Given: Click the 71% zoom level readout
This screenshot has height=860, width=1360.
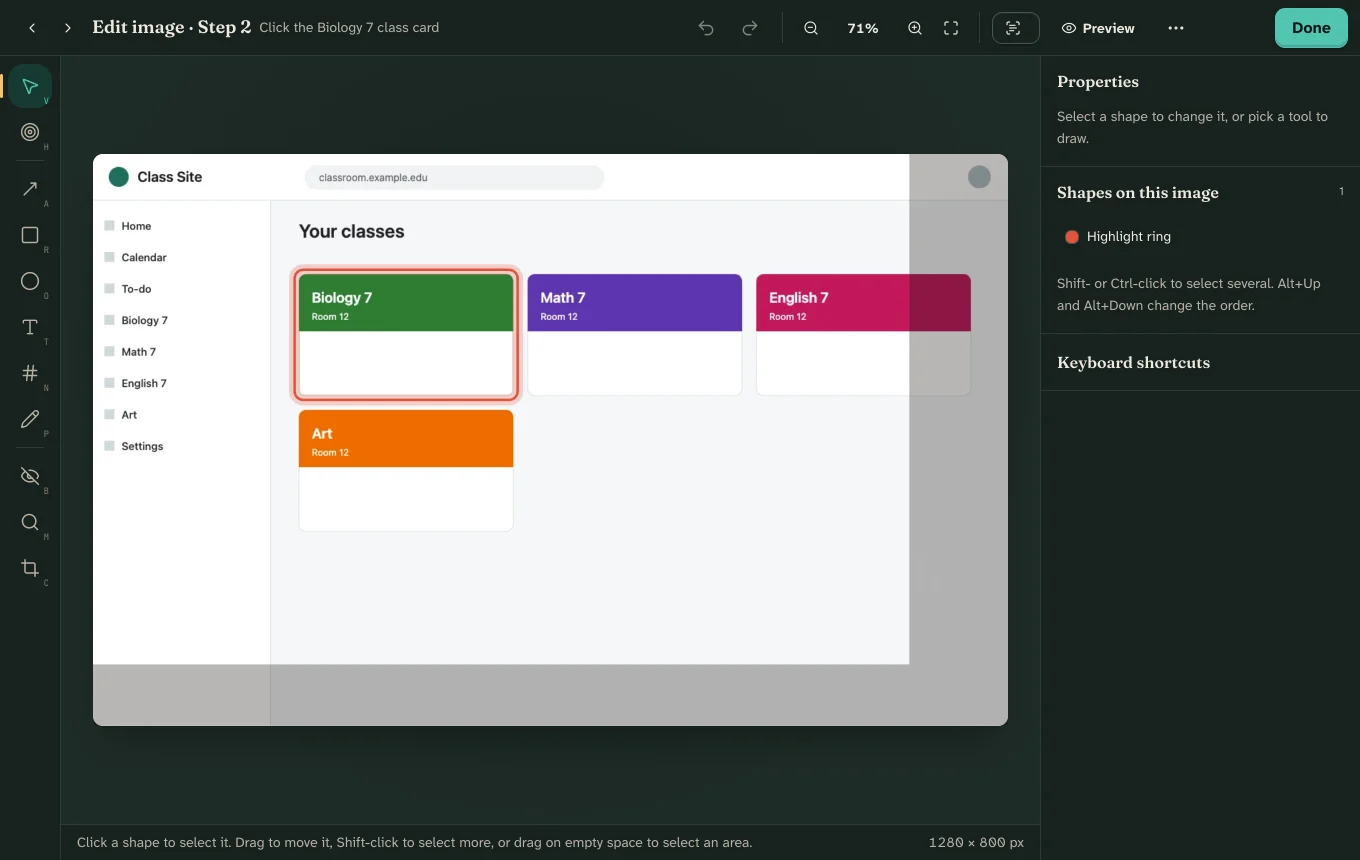Looking at the screenshot, I should point(863,28).
